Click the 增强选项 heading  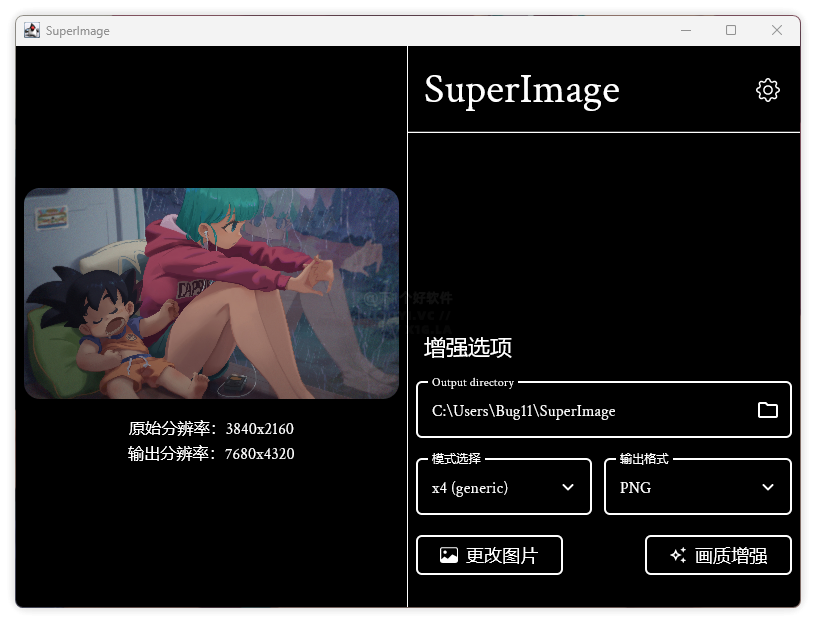tap(468, 347)
